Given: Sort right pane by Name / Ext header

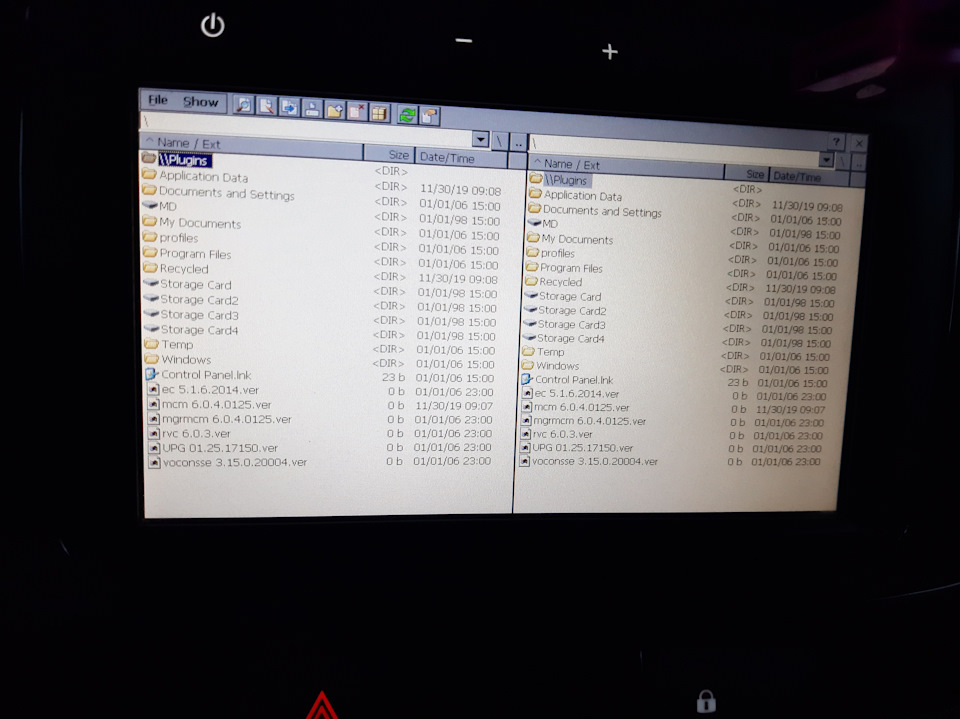Looking at the screenshot, I should click(x=626, y=165).
